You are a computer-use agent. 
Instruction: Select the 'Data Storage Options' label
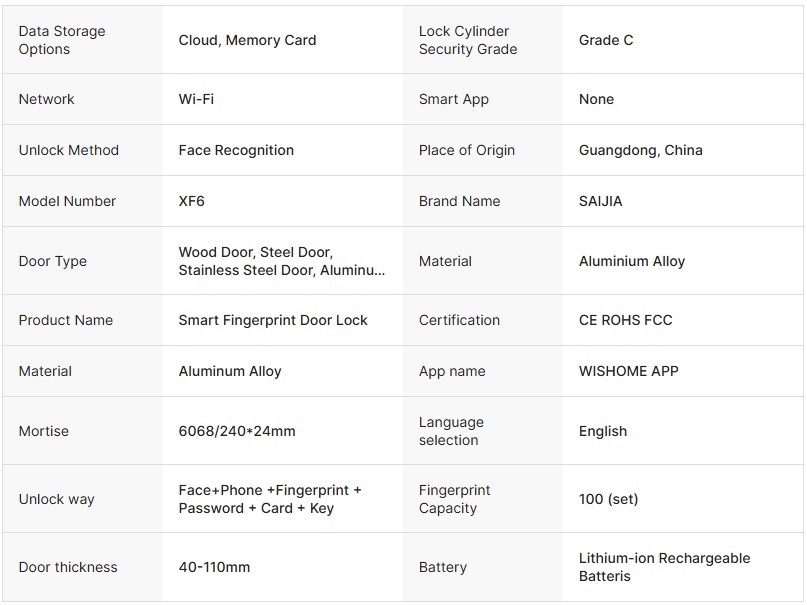tap(62, 40)
